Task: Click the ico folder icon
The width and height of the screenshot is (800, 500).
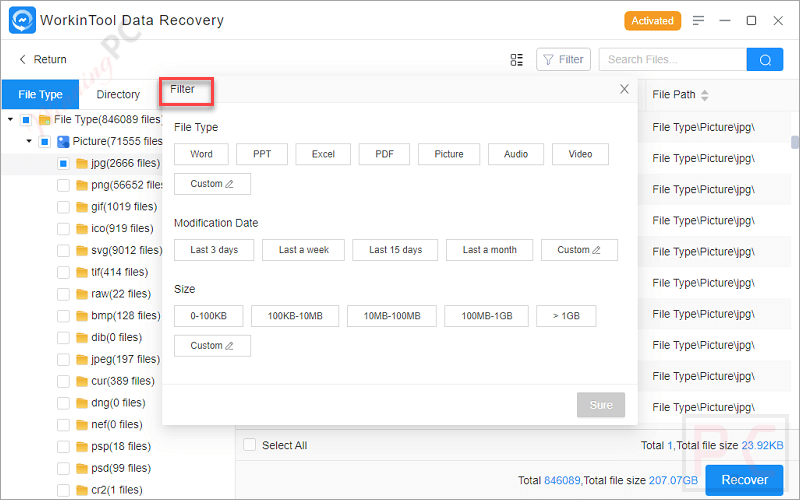Action: click(x=82, y=229)
